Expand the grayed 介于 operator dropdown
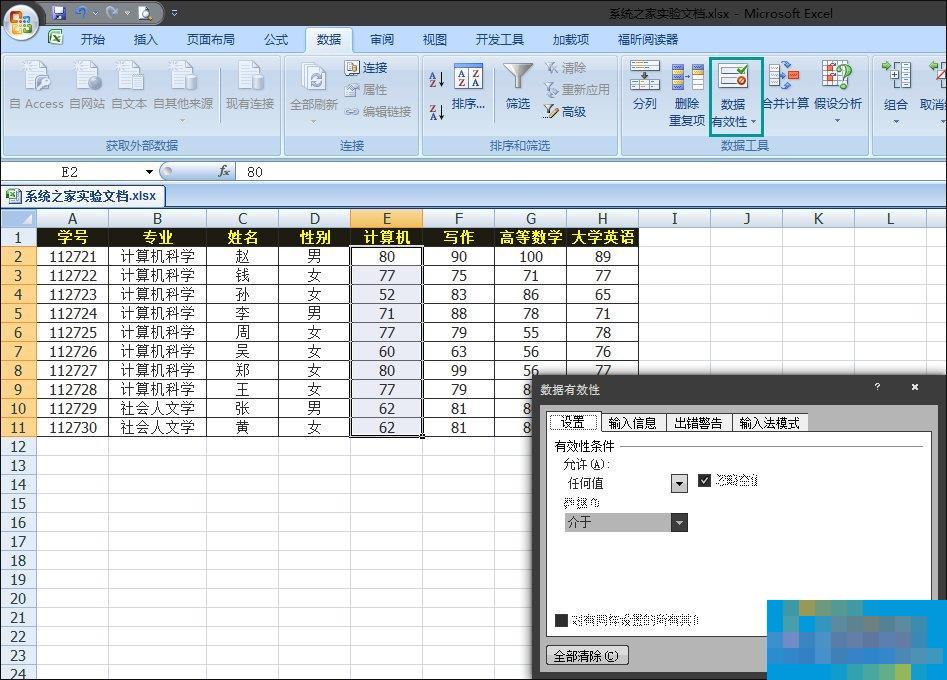 (678, 522)
